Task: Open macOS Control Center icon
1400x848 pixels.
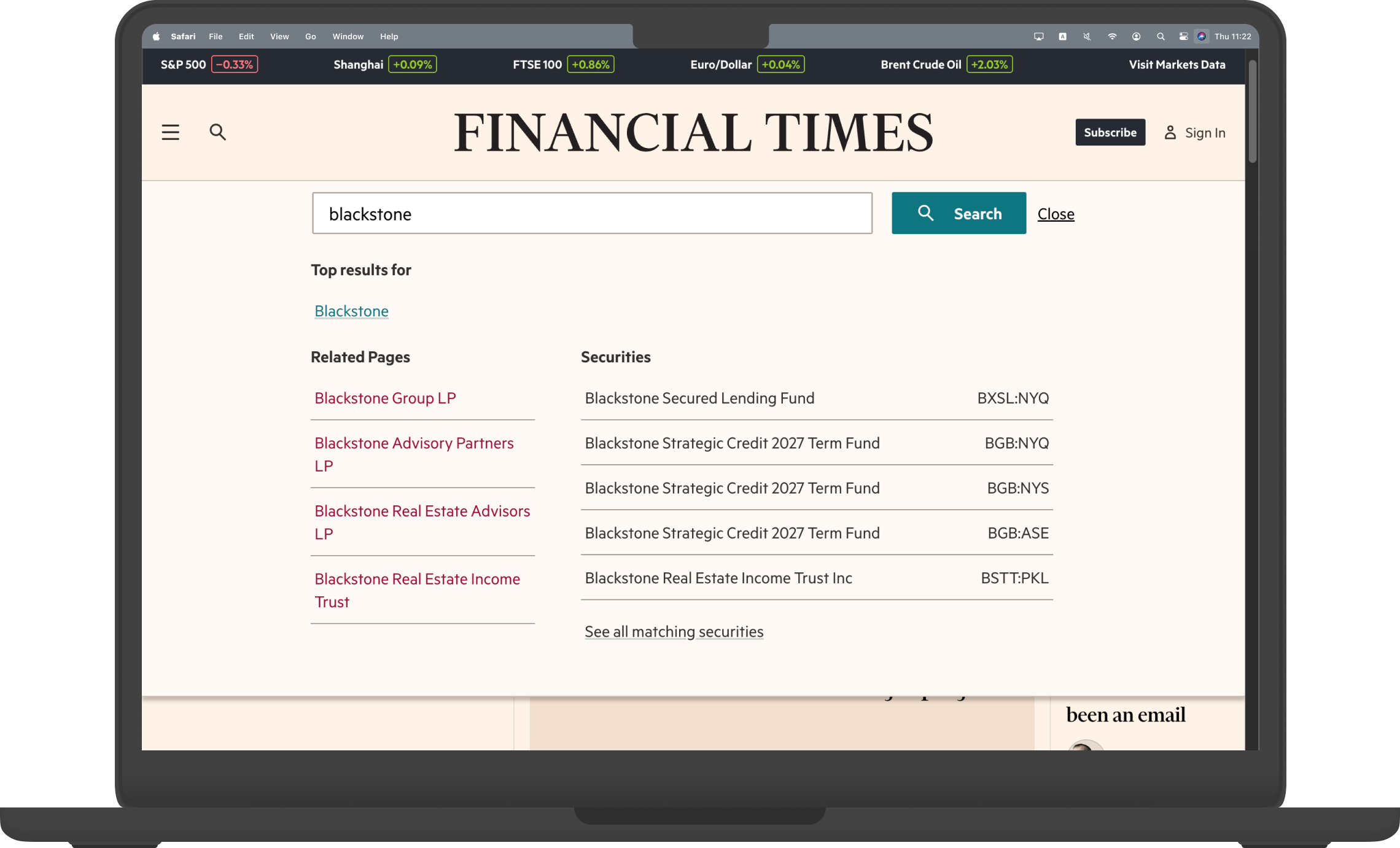Action: coord(1183,37)
